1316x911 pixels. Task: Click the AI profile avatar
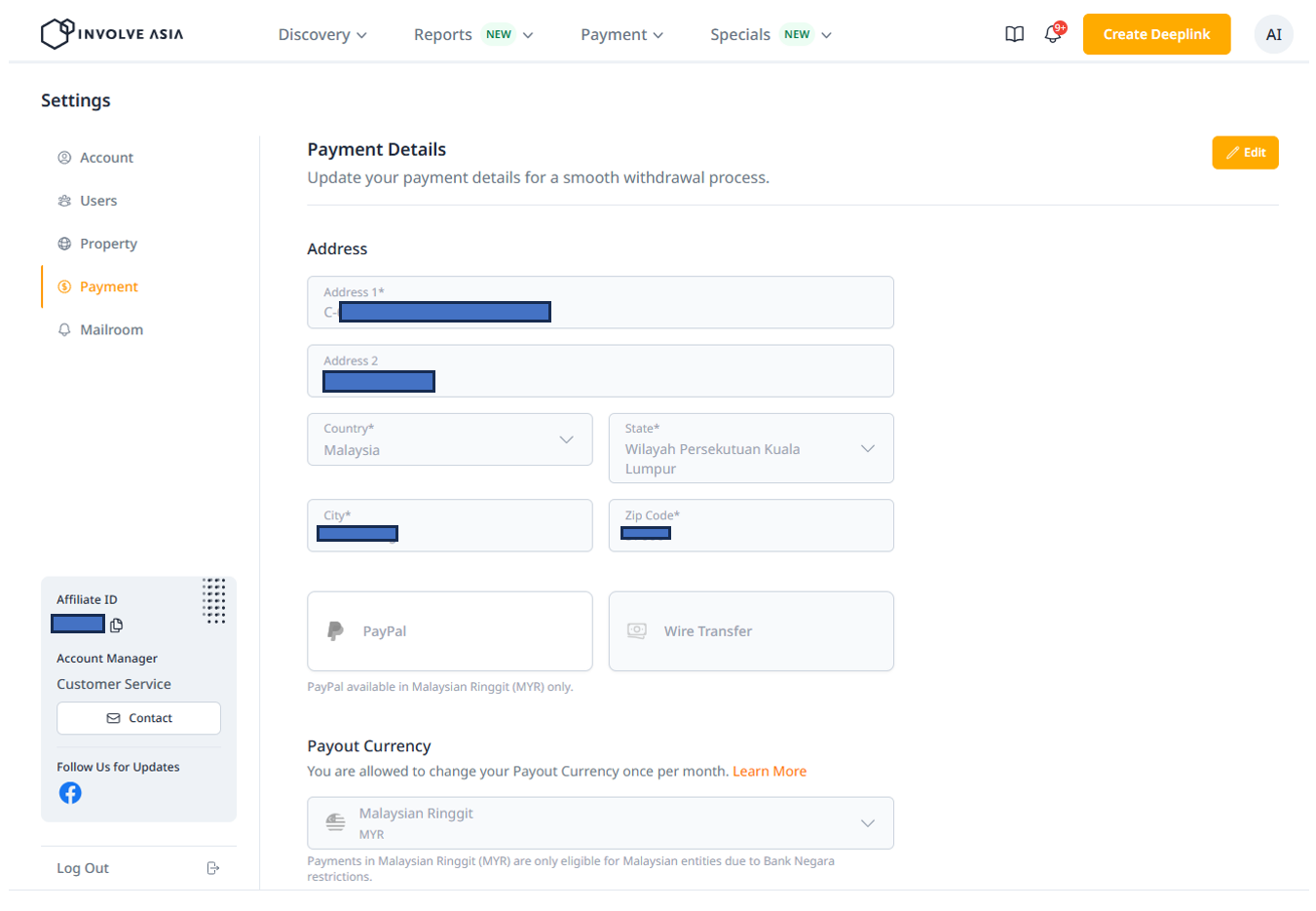[1273, 34]
